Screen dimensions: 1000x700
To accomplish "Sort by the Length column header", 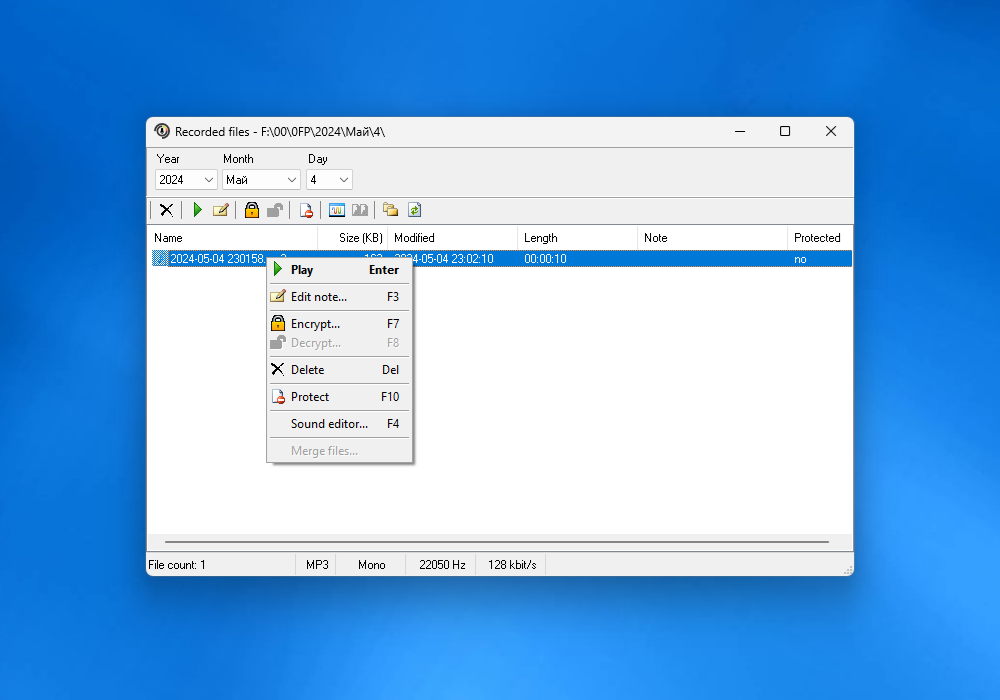I will [577, 238].
